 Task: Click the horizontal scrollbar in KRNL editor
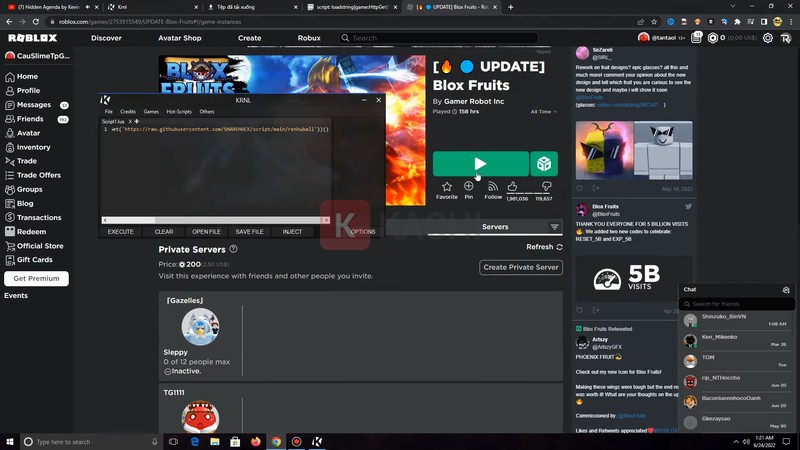(x=215, y=220)
